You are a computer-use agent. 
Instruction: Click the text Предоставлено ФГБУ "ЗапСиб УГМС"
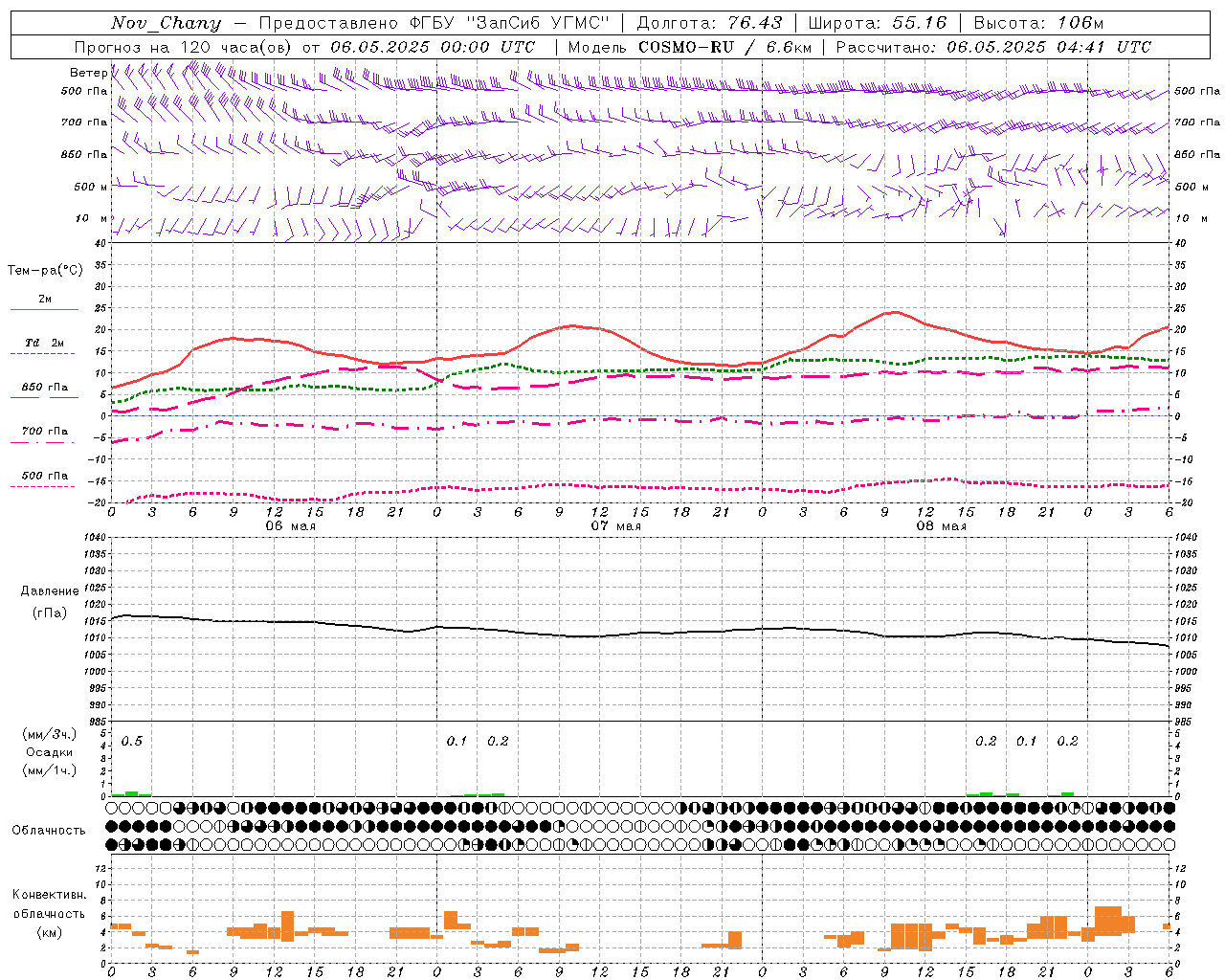[434, 23]
